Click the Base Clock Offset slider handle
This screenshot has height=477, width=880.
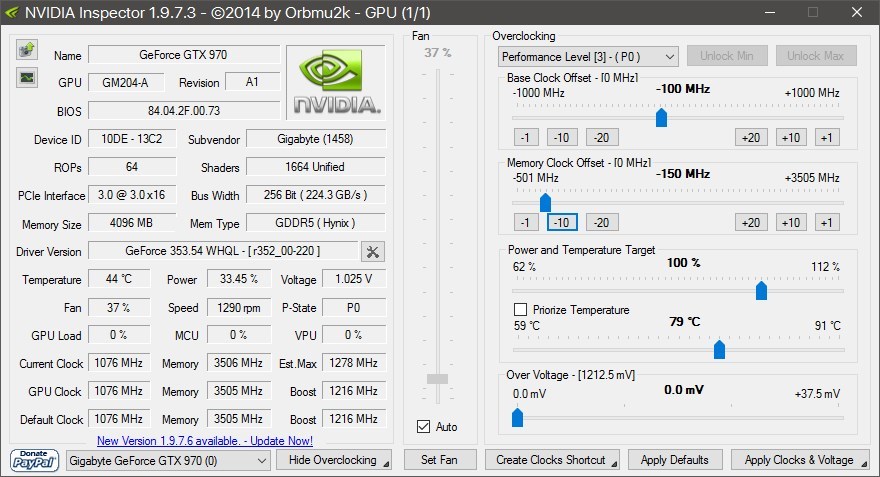661,118
